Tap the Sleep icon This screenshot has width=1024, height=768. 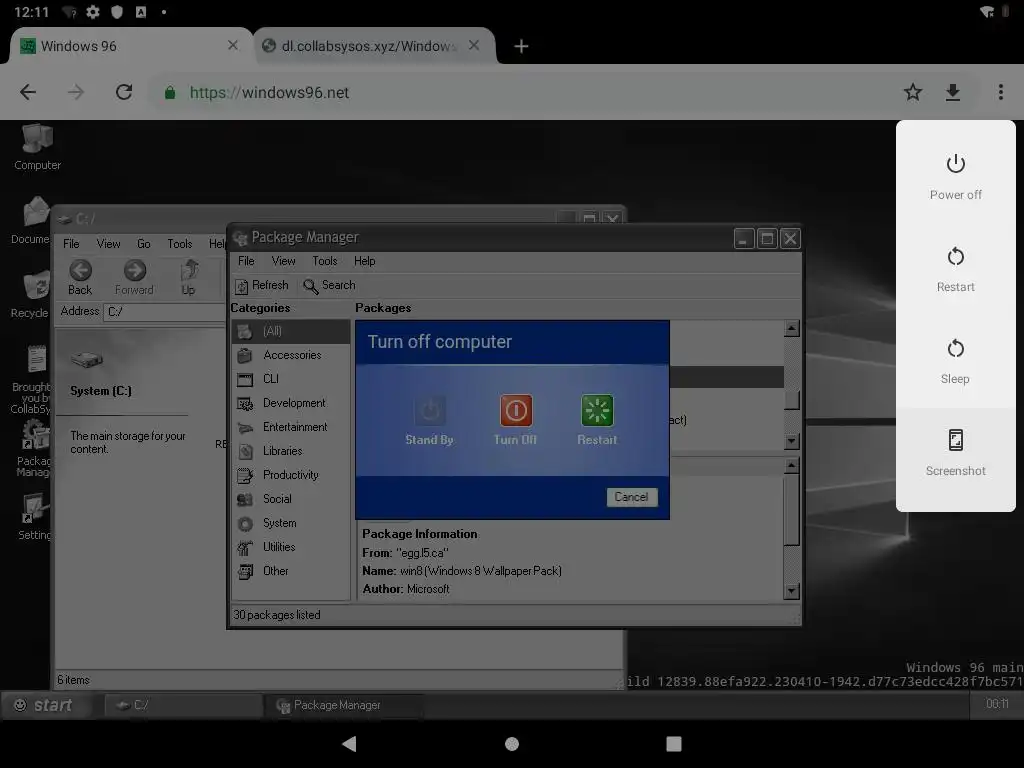955,348
